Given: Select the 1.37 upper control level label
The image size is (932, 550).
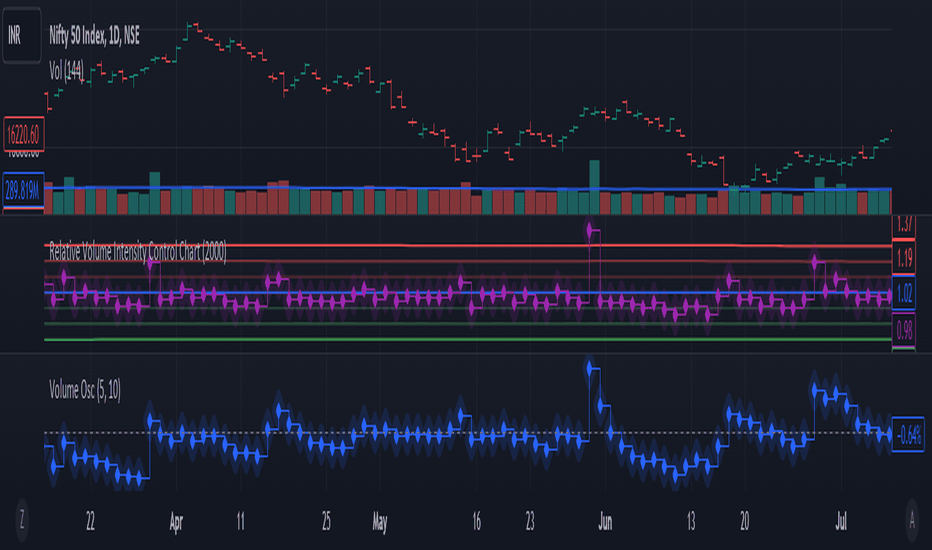Looking at the screenshot, I should click(x=904, y=226).
